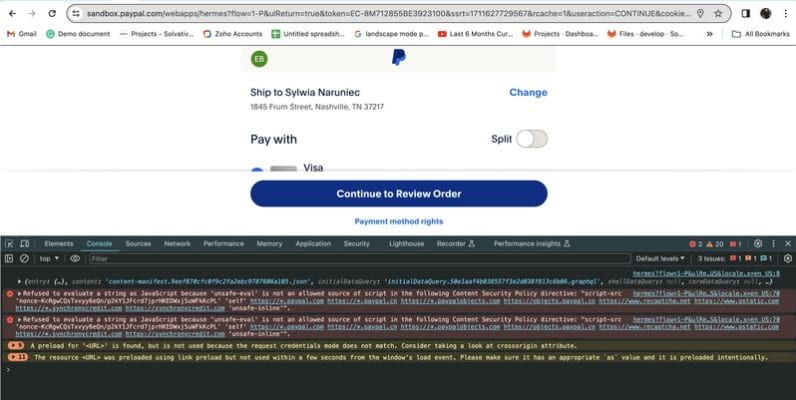This screenshot has height=400, width=796.
Task: Go forward with the browser forward arrow
Action: 32,14
